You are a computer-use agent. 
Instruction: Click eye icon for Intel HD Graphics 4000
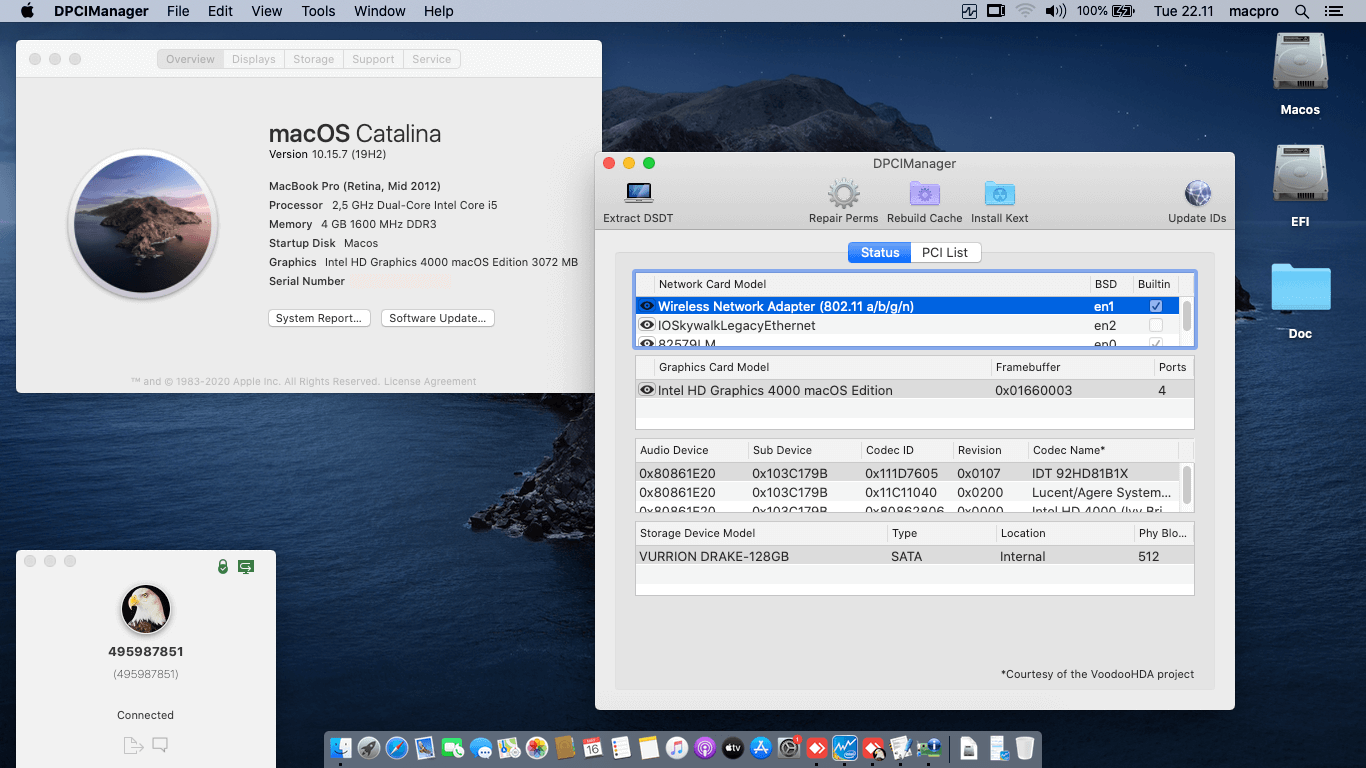pos(647,390)
